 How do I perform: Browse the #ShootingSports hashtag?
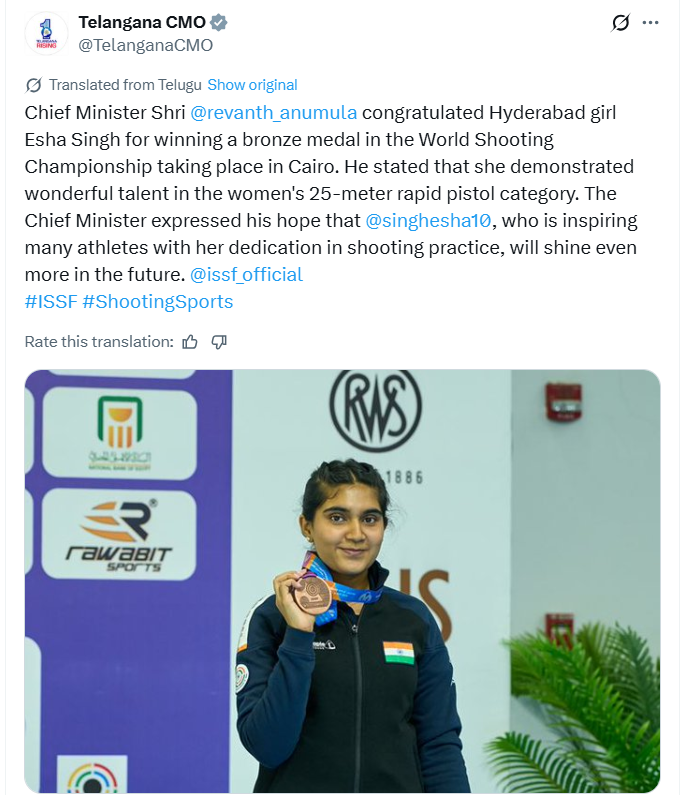click(158, 301)
